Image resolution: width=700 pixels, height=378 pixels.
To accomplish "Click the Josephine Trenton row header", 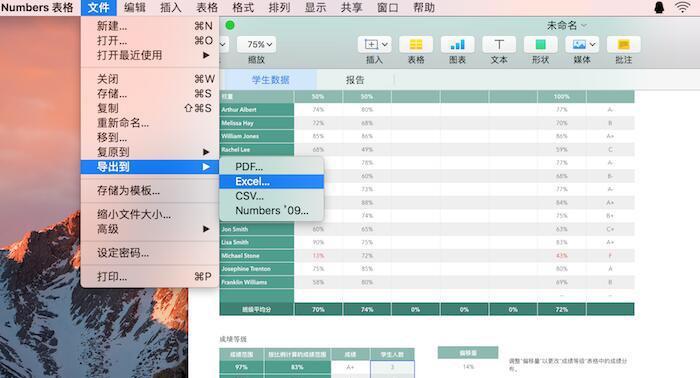I will (257, 269).
